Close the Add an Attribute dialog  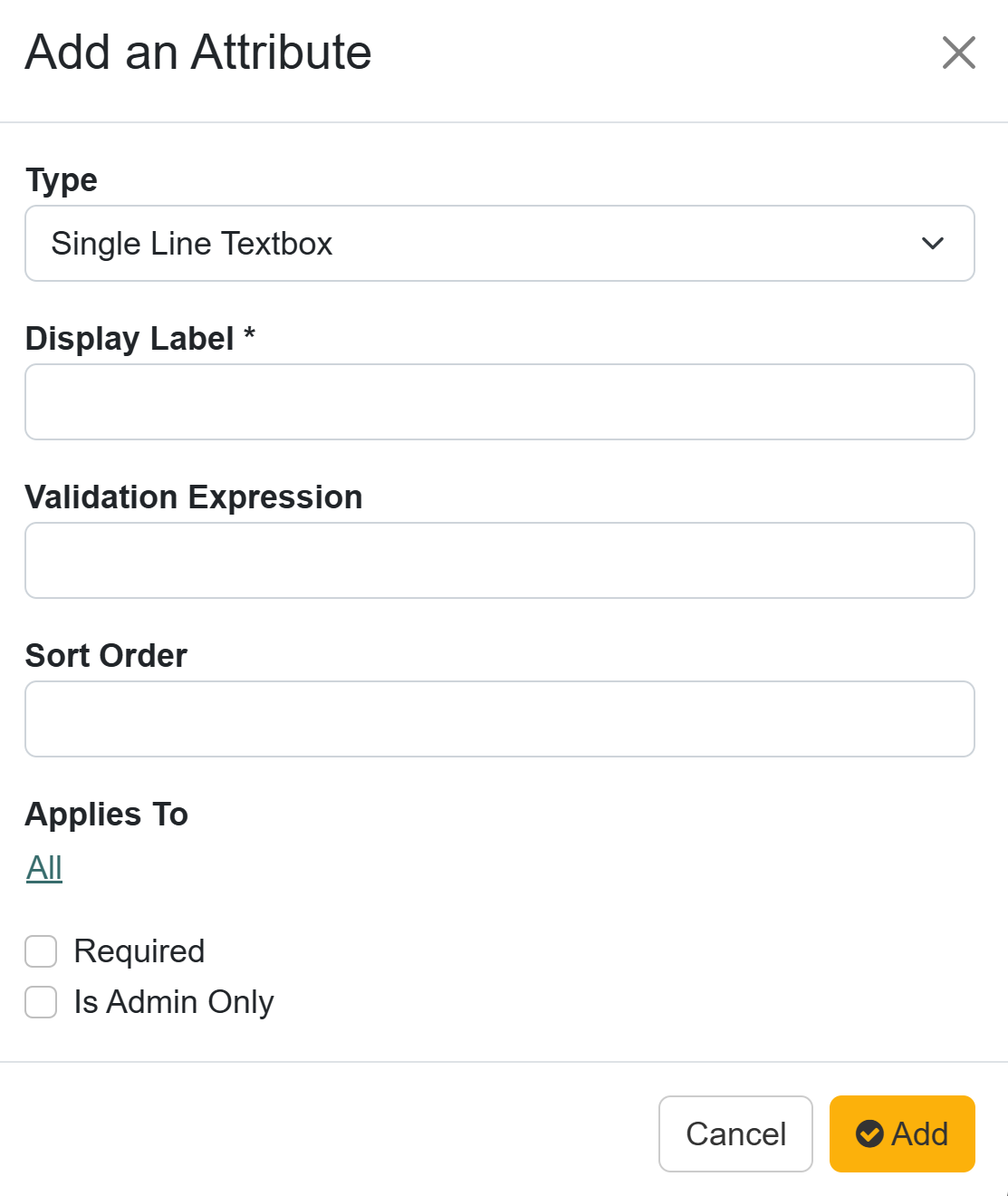[x=958, y=53]
